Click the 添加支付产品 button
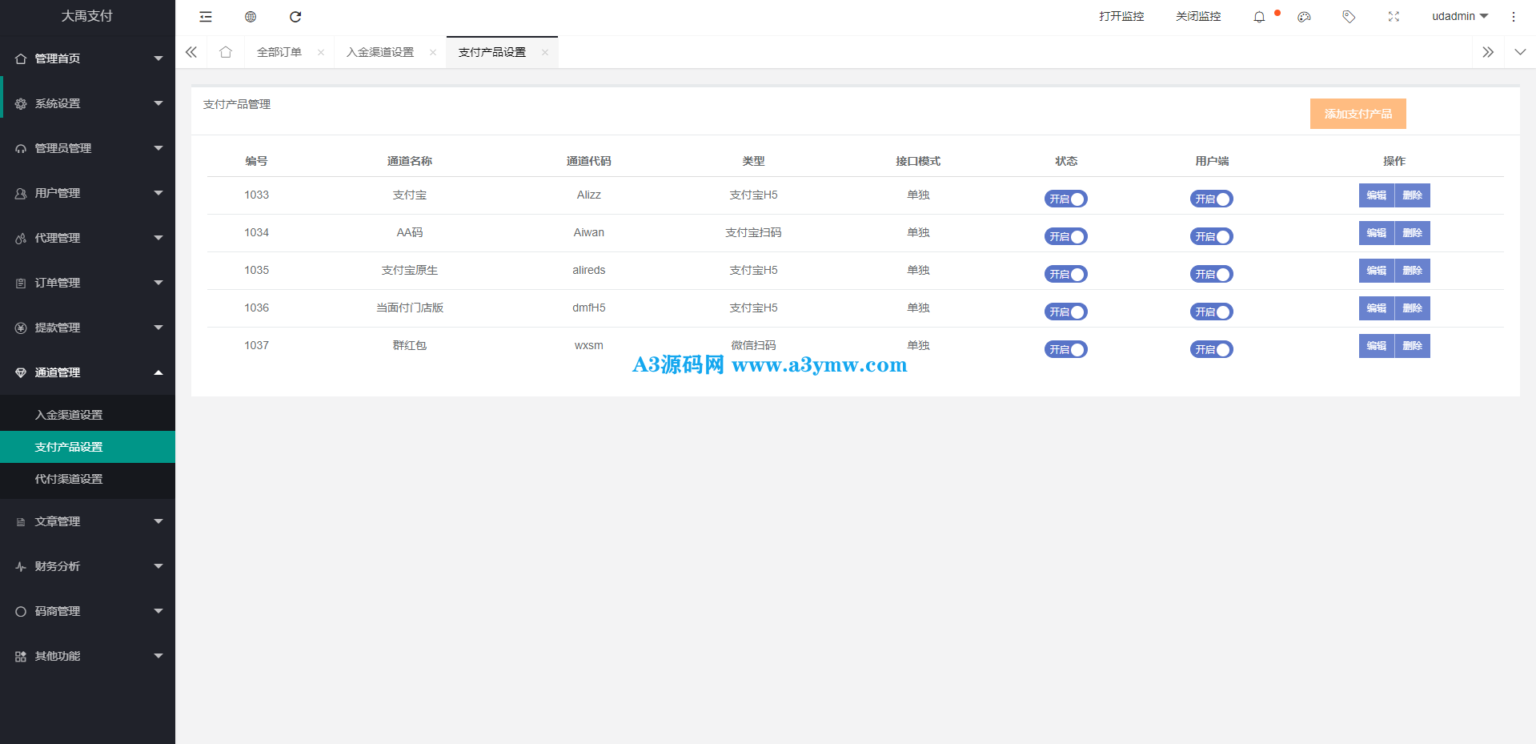 [1358, 114]
